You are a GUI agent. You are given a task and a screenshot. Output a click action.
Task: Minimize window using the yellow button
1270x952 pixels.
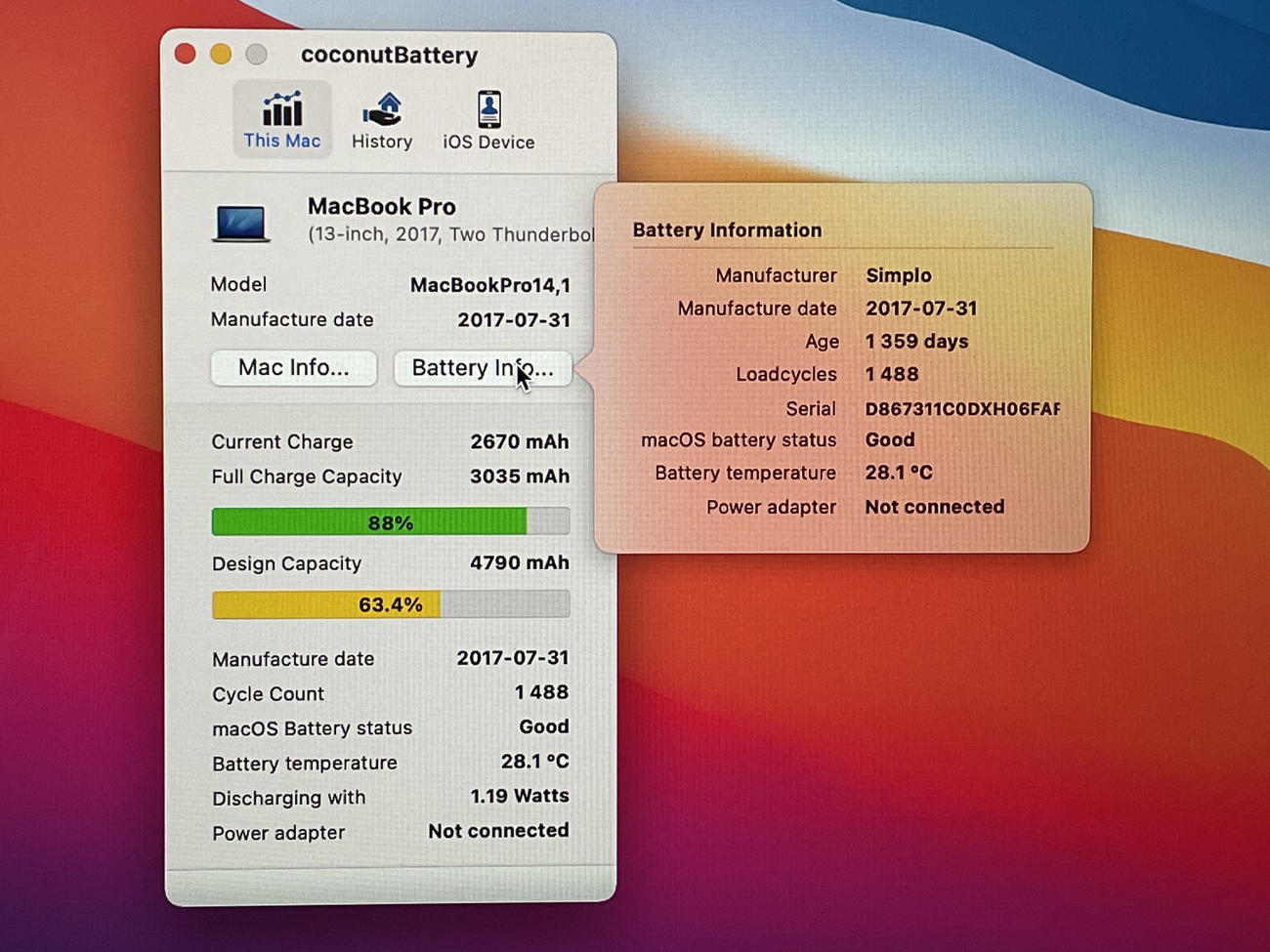221,54
